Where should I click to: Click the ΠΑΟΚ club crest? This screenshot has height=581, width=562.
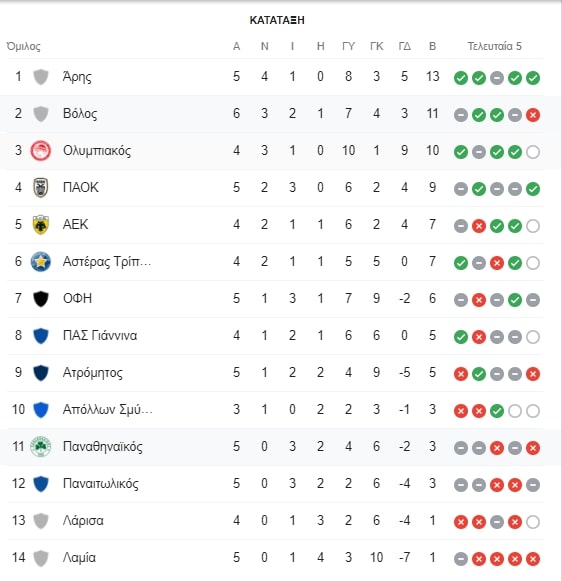(x=40, y=188)
